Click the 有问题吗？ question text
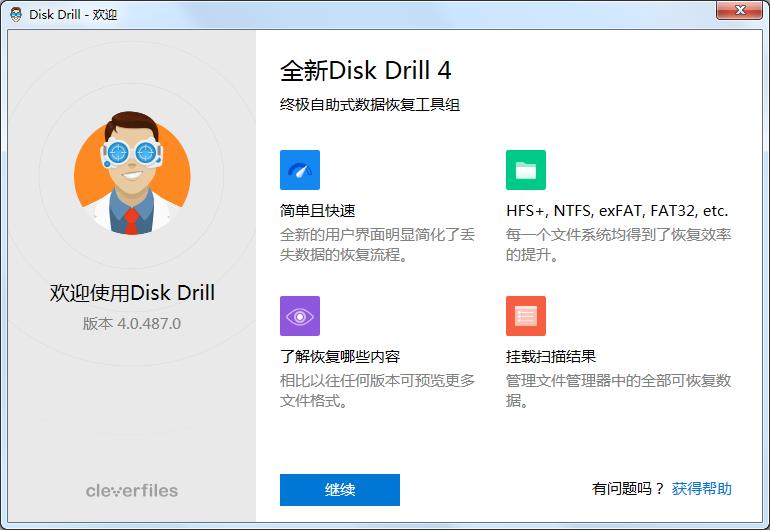This screenshot has height=530, width=770. (628, 489)
